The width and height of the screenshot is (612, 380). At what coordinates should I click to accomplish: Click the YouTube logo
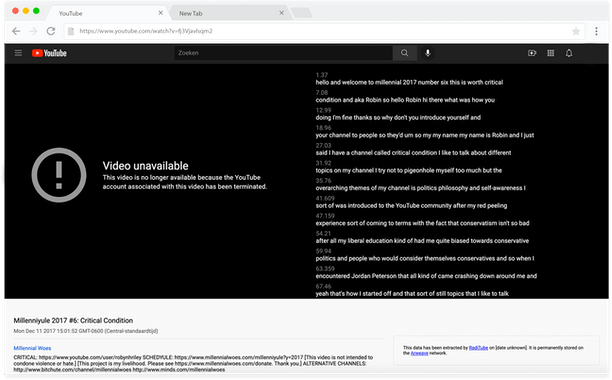tap(49, 53)
